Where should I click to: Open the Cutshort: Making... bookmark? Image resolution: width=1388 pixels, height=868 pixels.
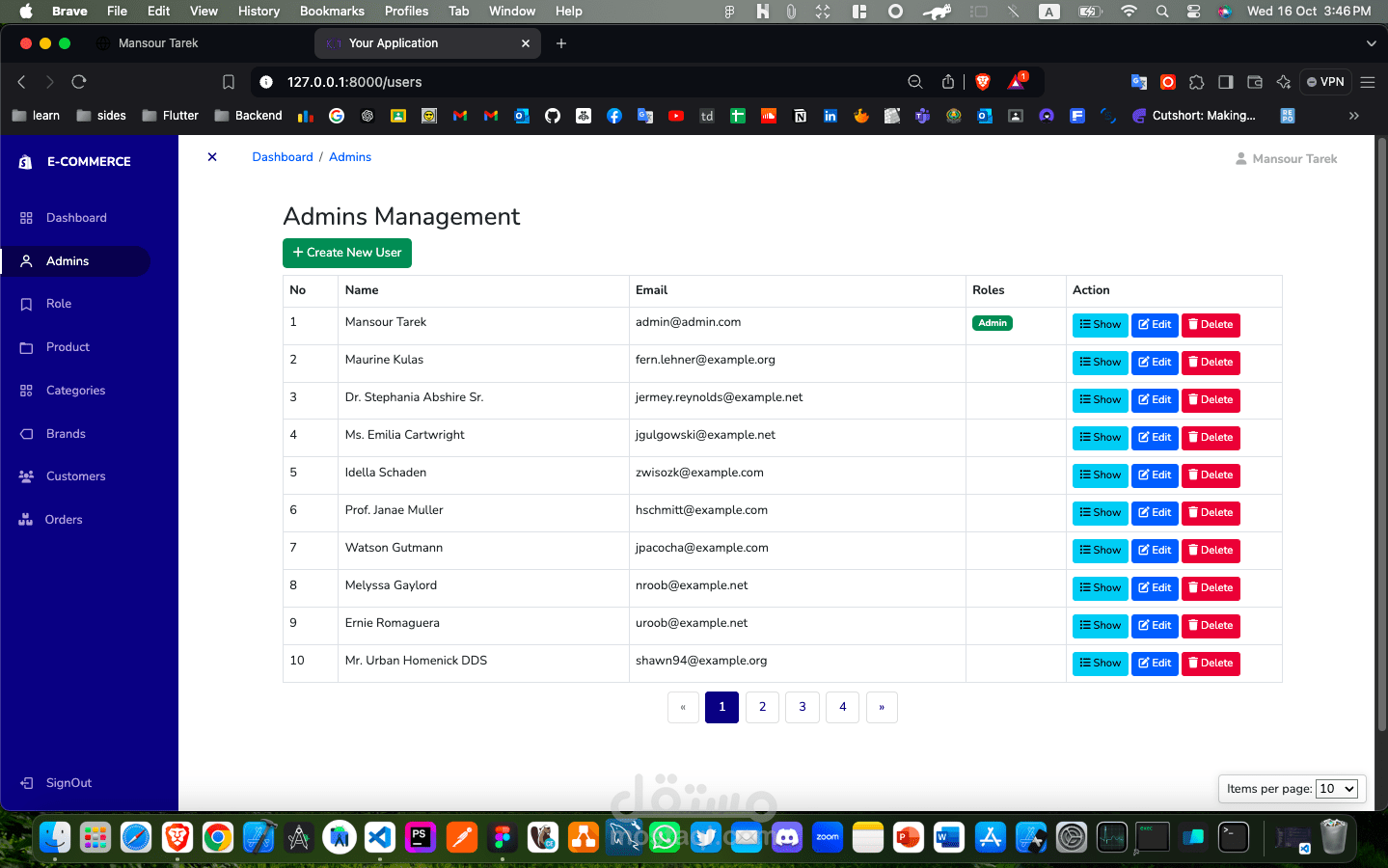click(x=1194, y=116)
